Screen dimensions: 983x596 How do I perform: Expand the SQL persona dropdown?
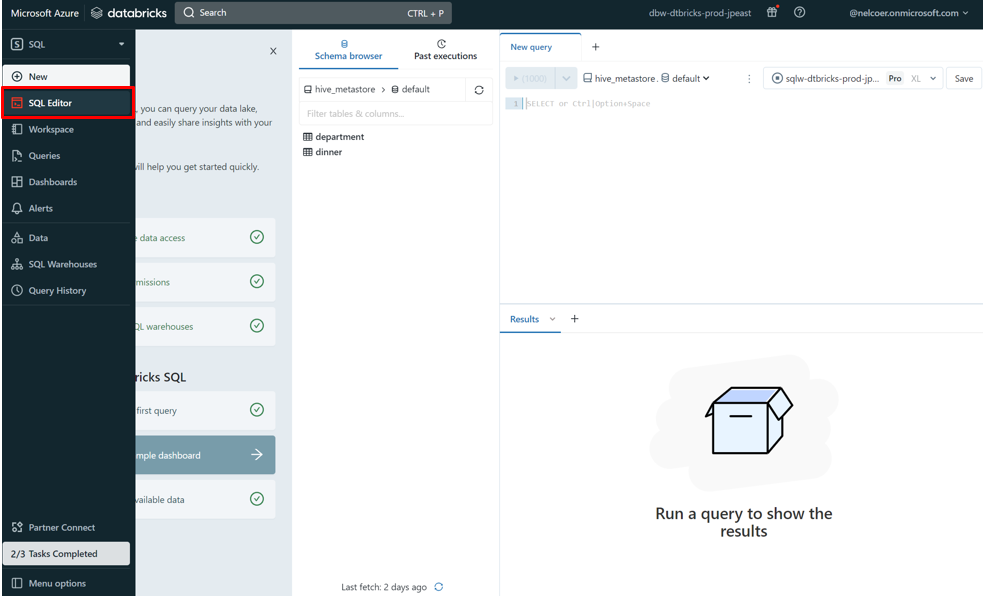67,44
